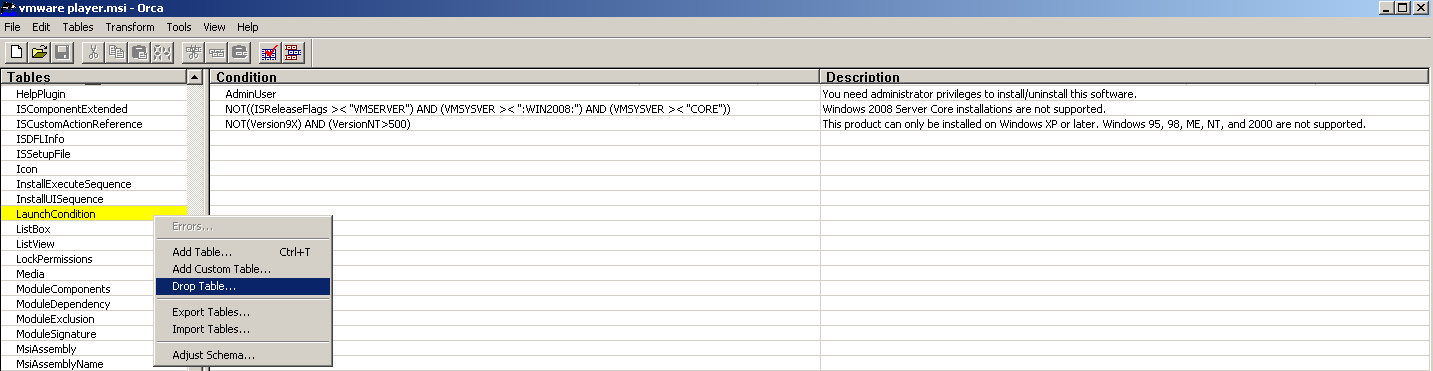Click the Save floppy disk icon

[61, 52]
